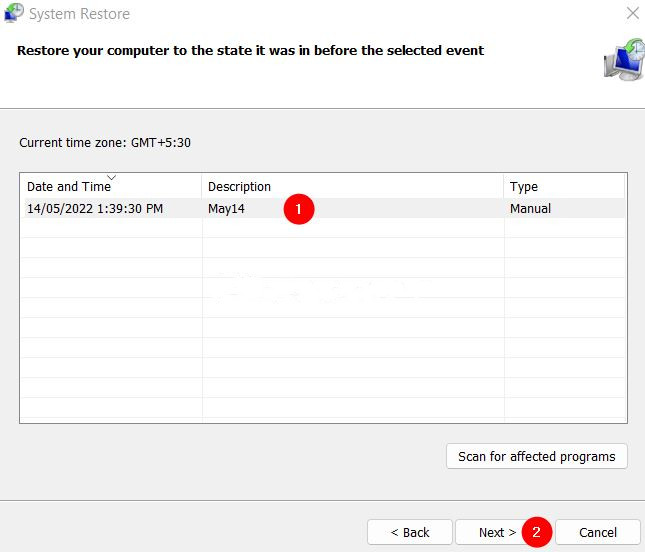Click the System Restore window title text
645x552 pixels.
(x=80, y=14)
